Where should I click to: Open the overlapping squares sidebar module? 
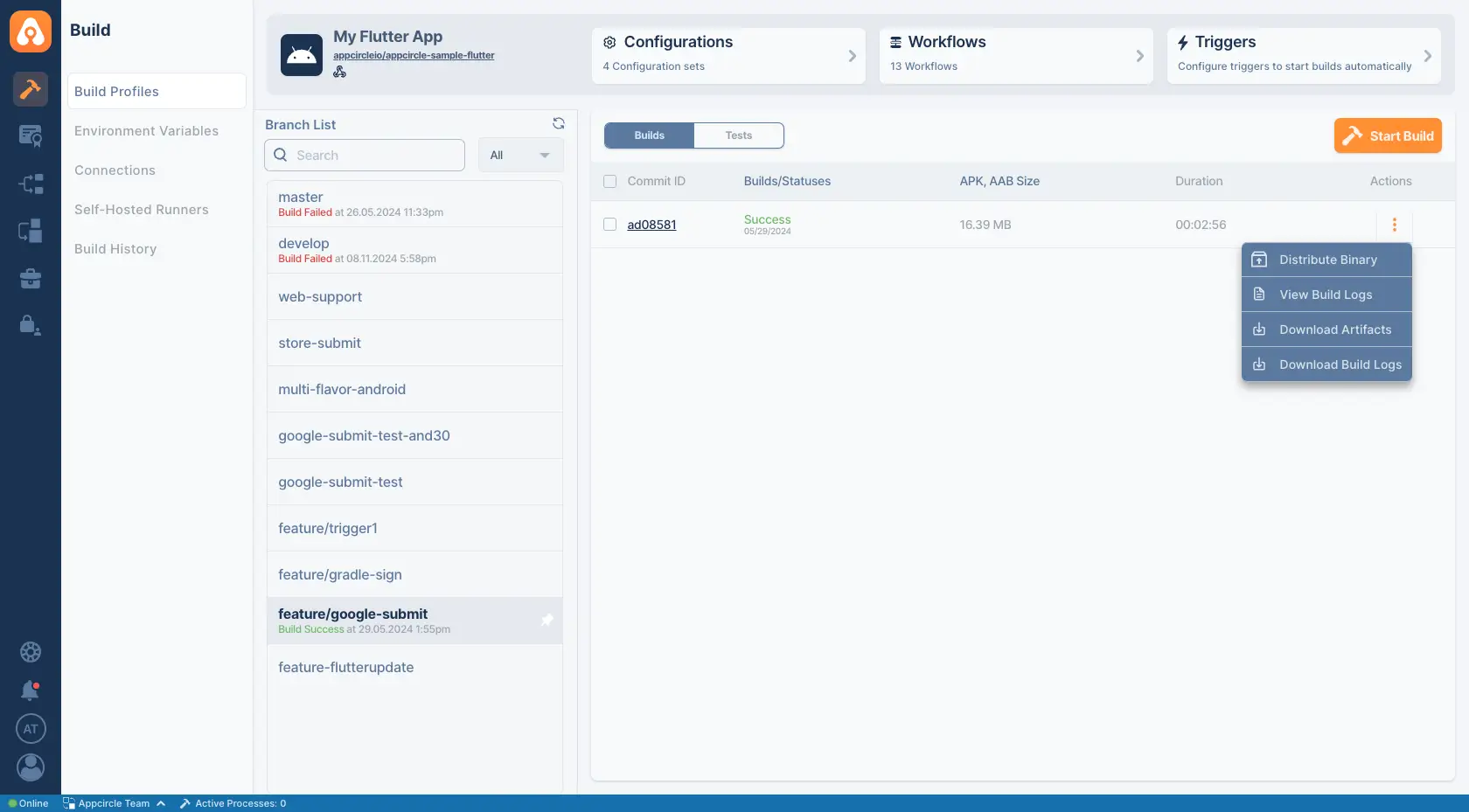click(31, 231)
